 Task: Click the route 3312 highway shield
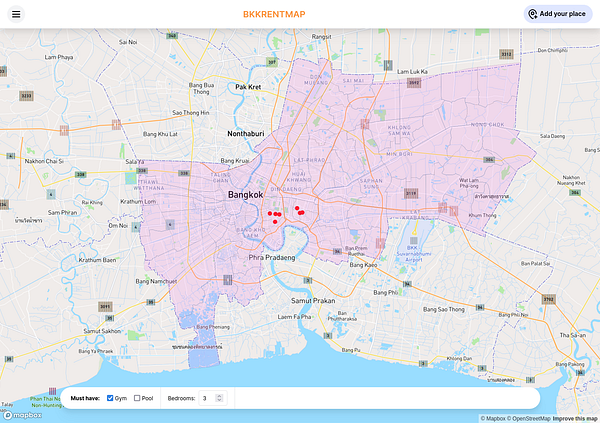coord(506,54)
